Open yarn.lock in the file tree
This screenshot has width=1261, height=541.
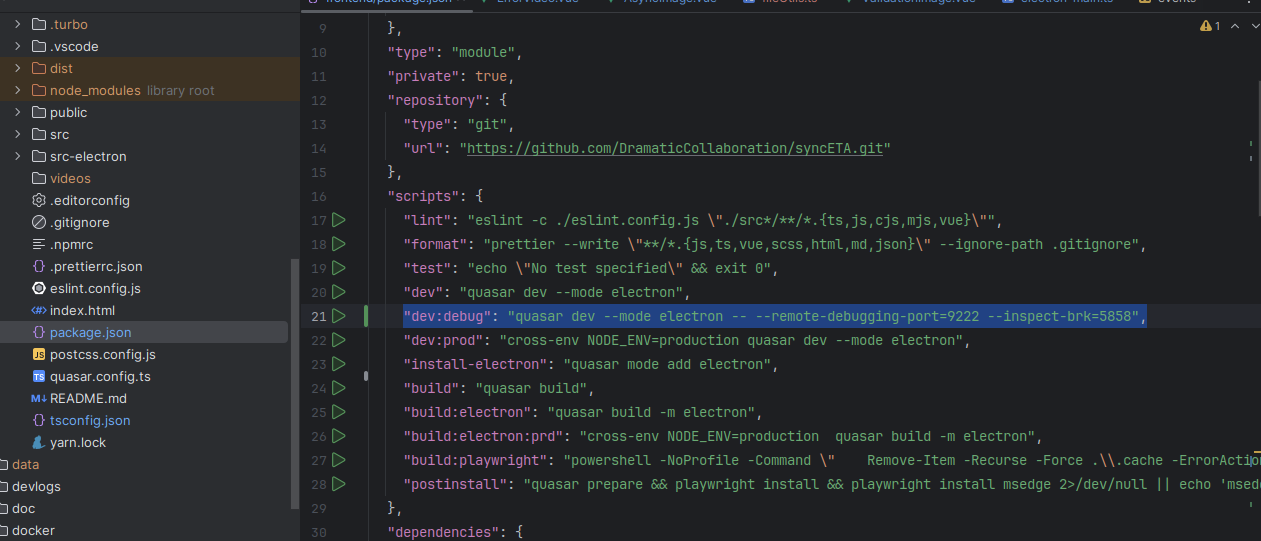77,442
